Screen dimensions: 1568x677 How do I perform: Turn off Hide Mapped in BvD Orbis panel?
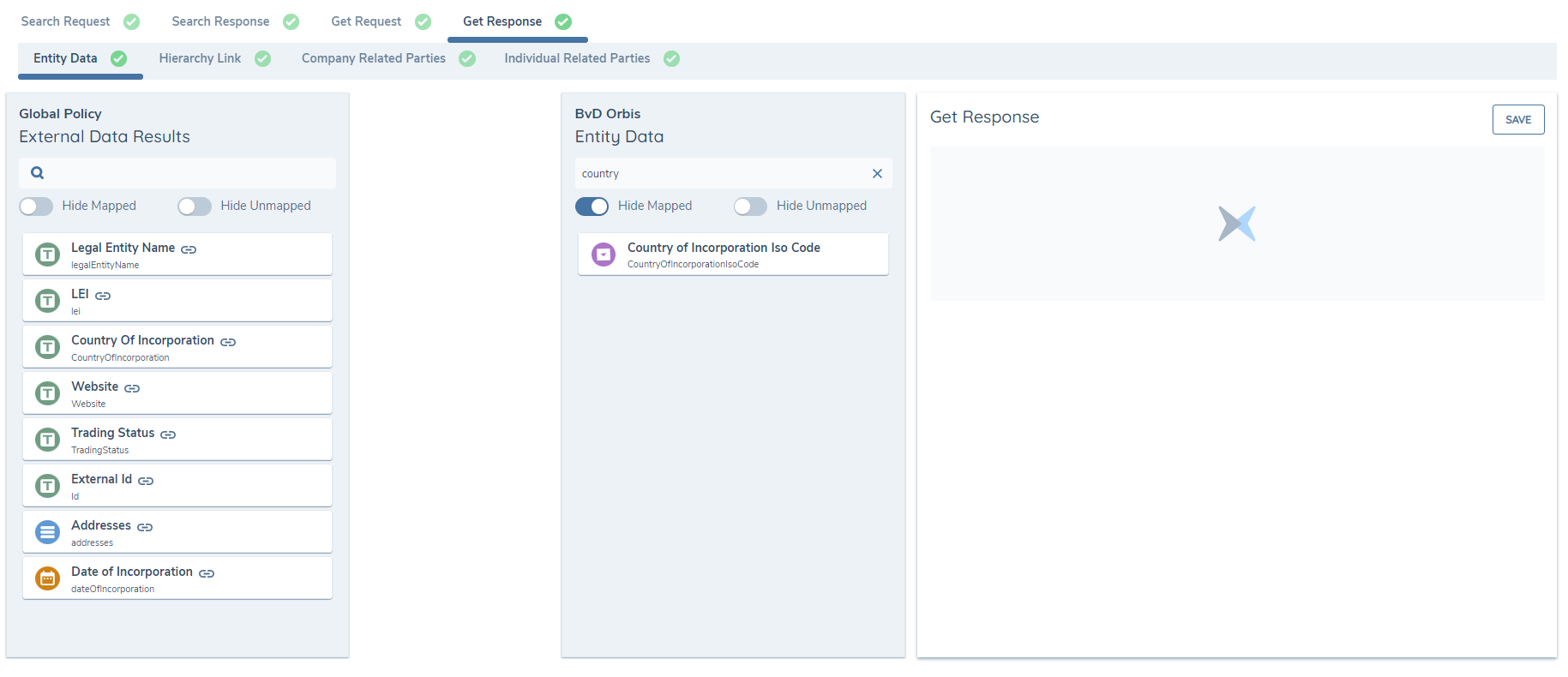592,207
